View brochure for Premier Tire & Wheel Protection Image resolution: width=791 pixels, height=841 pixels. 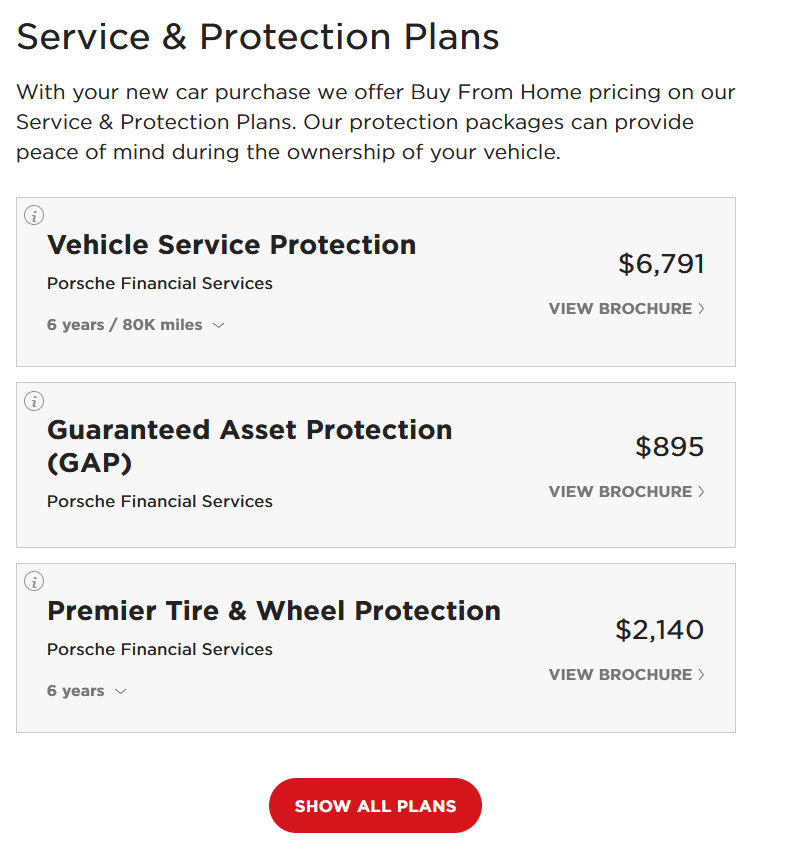pos(626,674)
